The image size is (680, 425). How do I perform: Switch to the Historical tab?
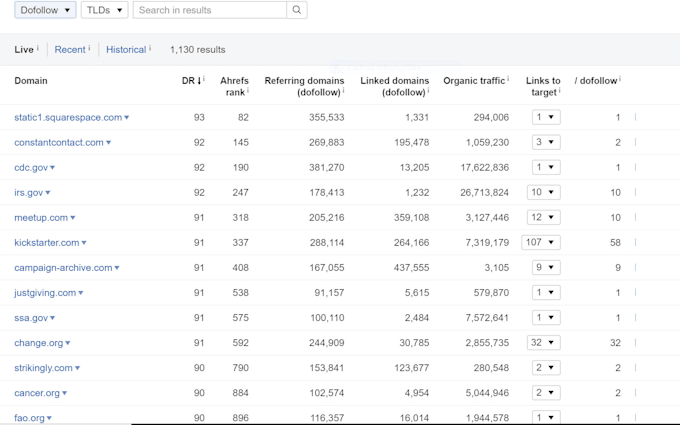coord(126,49)
